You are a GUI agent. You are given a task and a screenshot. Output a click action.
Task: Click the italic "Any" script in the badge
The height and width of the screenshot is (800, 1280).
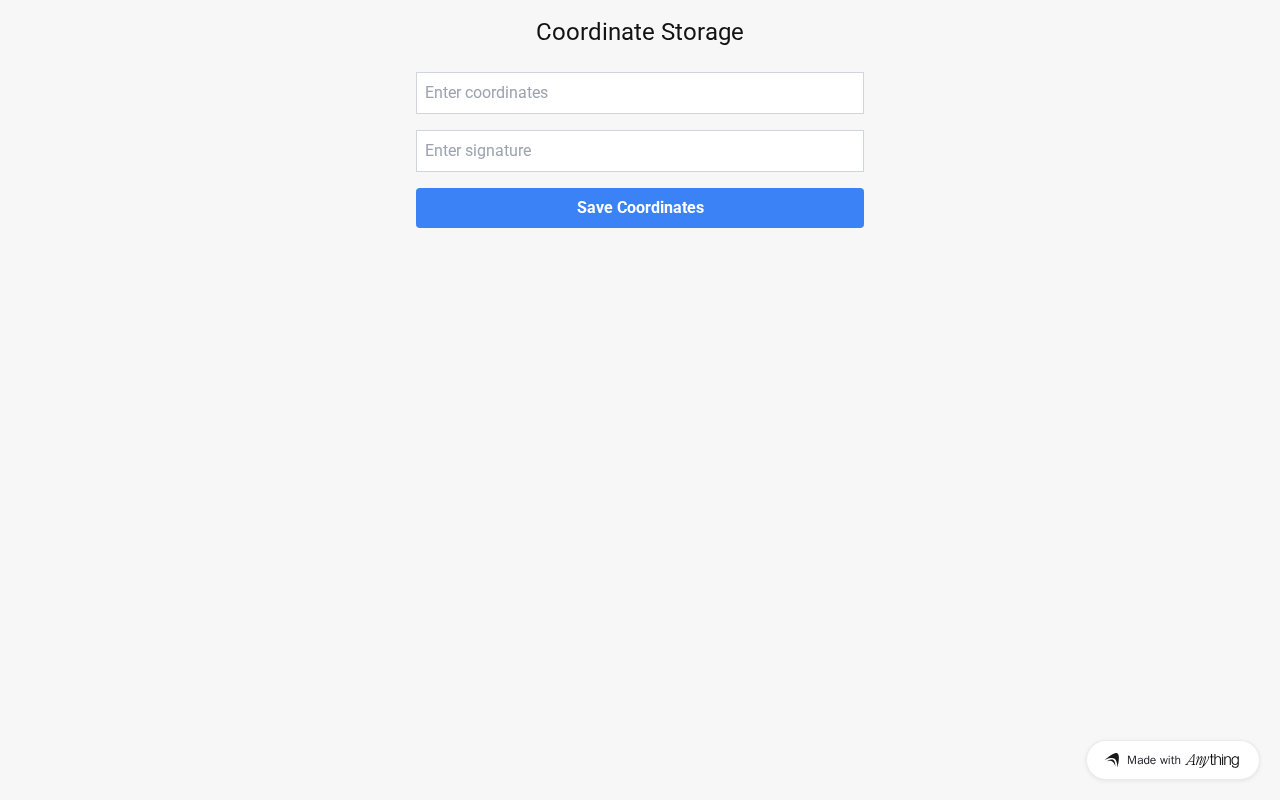(1197, 760)
